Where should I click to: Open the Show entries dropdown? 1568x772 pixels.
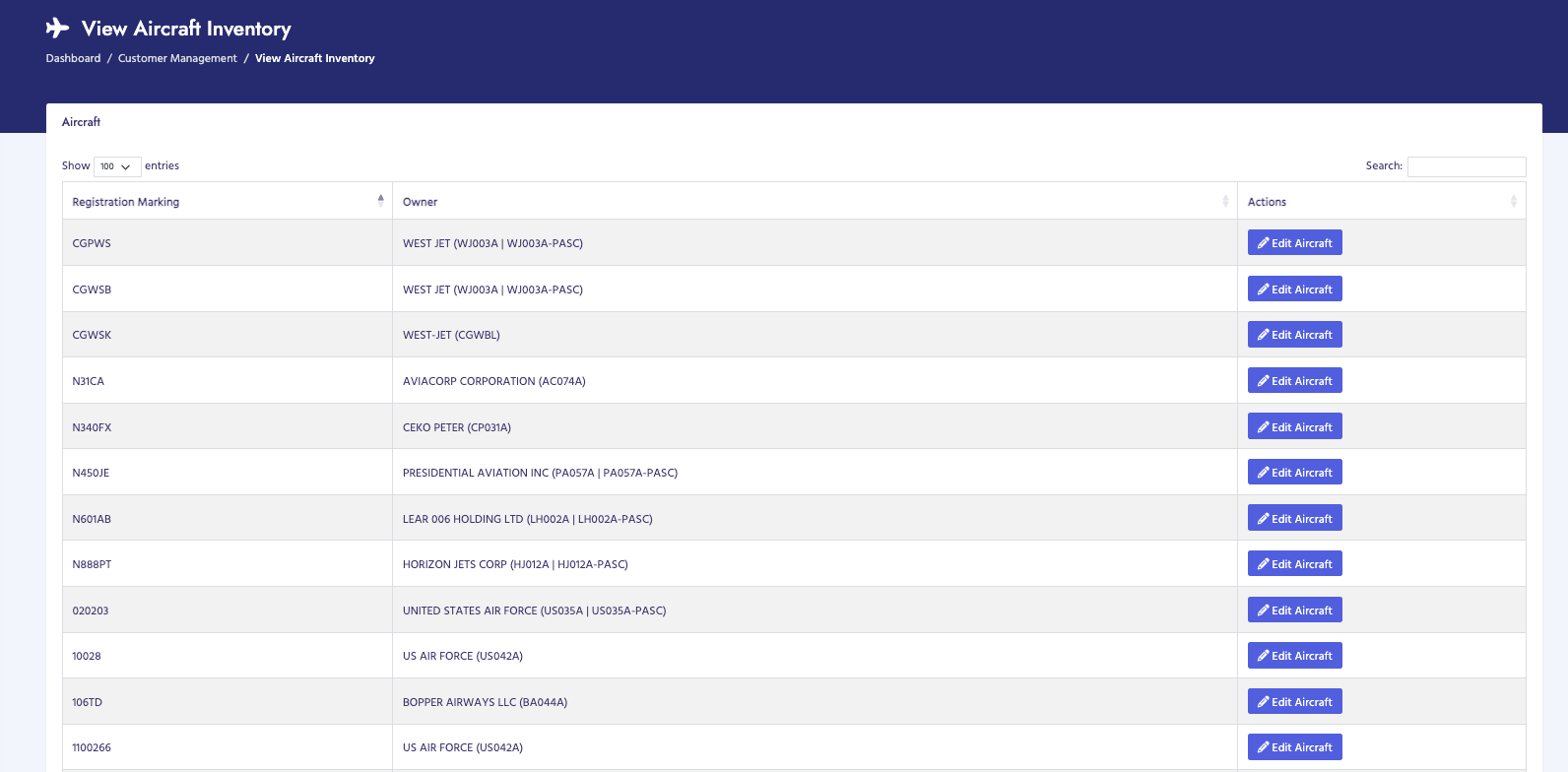[116, 166]
